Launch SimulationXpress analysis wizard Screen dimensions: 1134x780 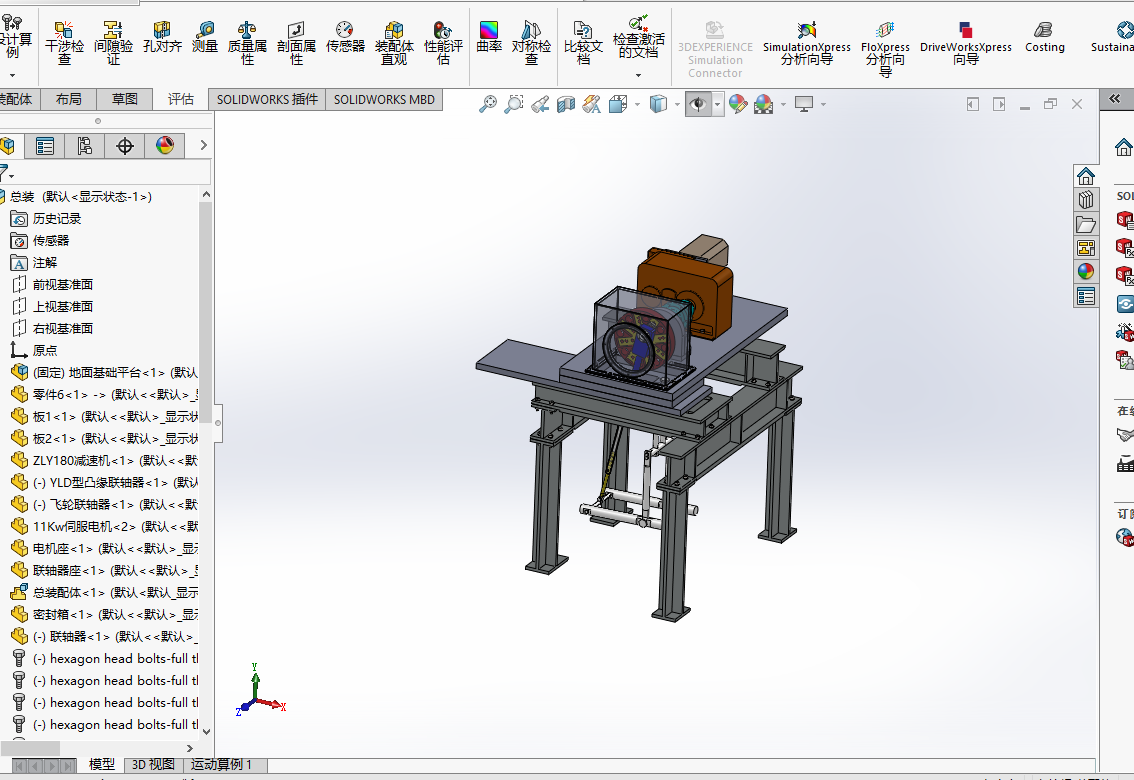806,43
